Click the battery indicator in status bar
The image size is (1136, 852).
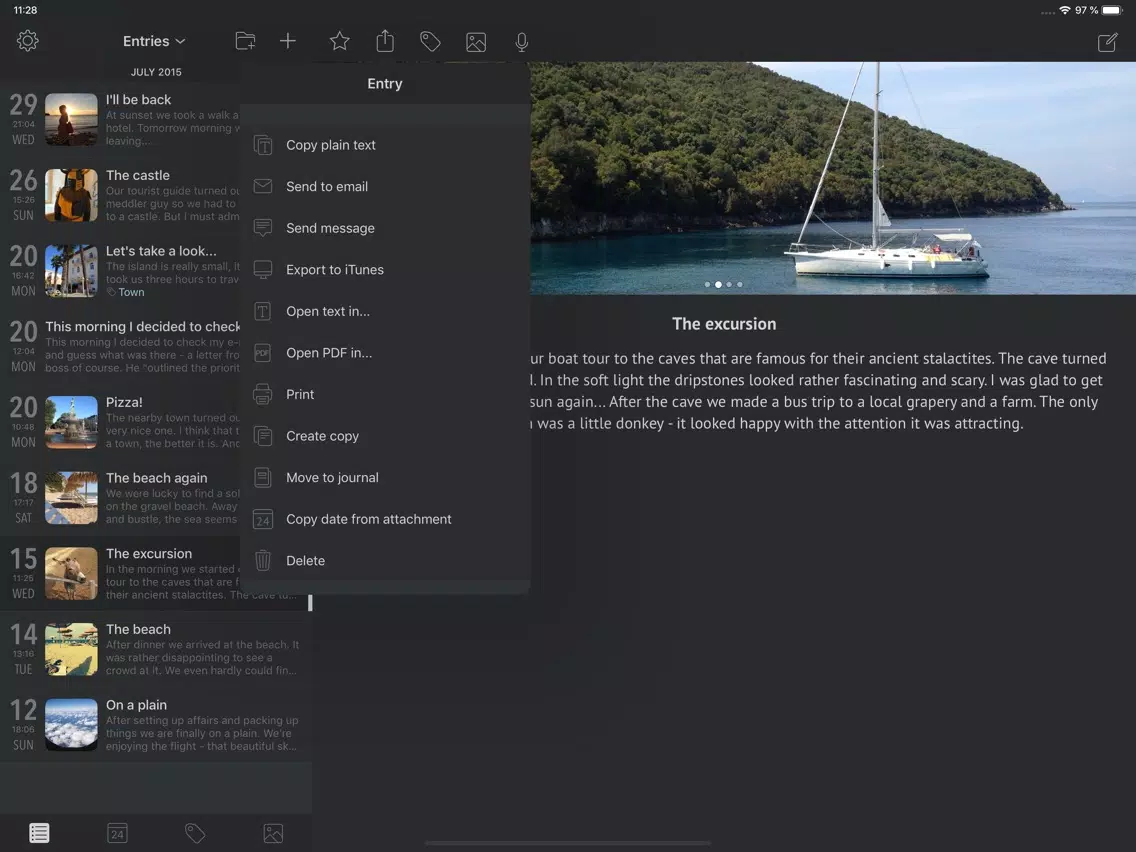point(1111,10)
